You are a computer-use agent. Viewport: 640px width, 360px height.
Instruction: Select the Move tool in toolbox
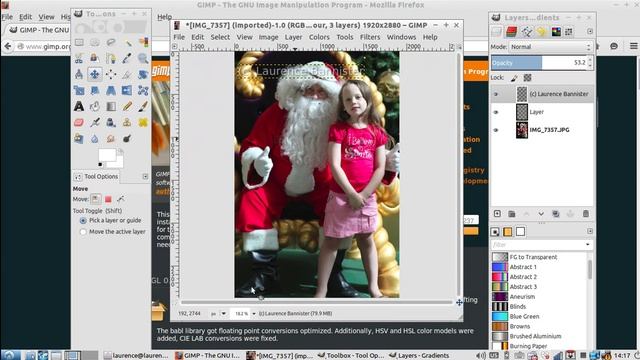coord(95,74)
